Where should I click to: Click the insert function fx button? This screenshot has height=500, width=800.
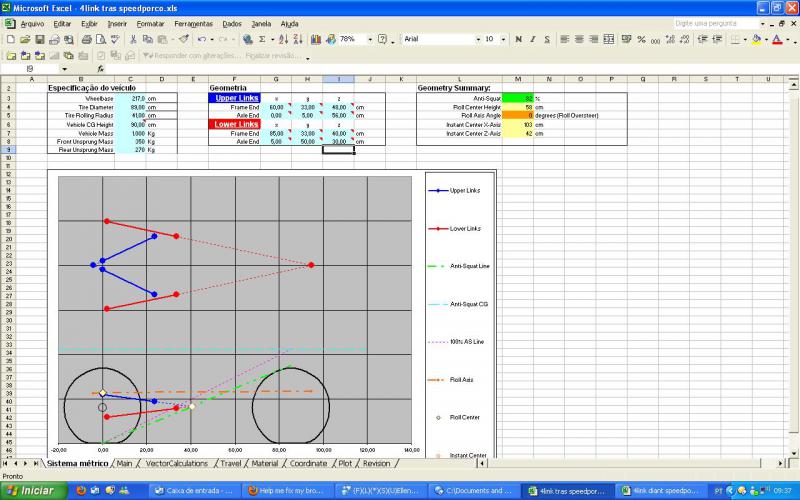[101, 69]
